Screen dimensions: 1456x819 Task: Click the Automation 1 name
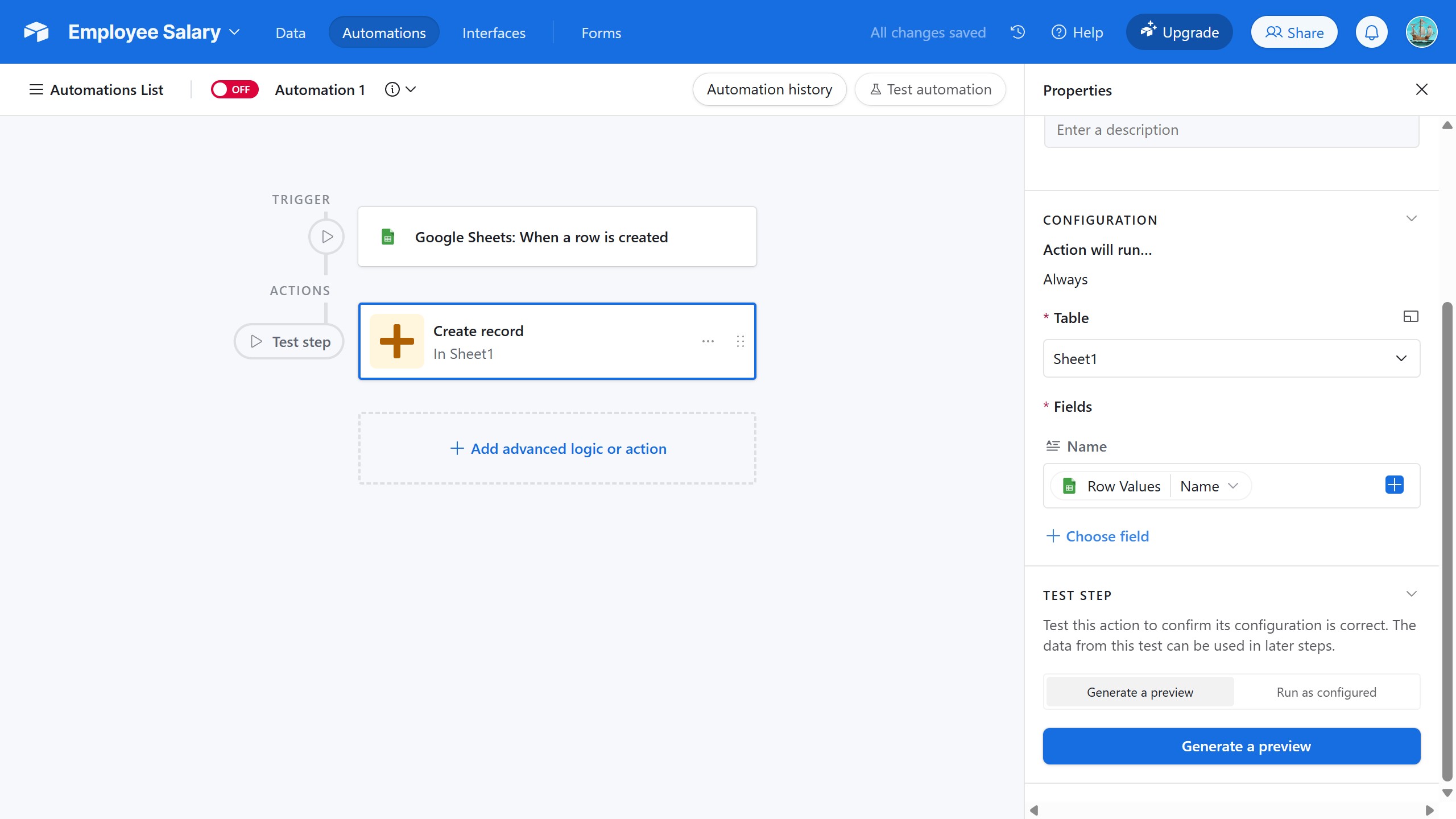point(320,89)
